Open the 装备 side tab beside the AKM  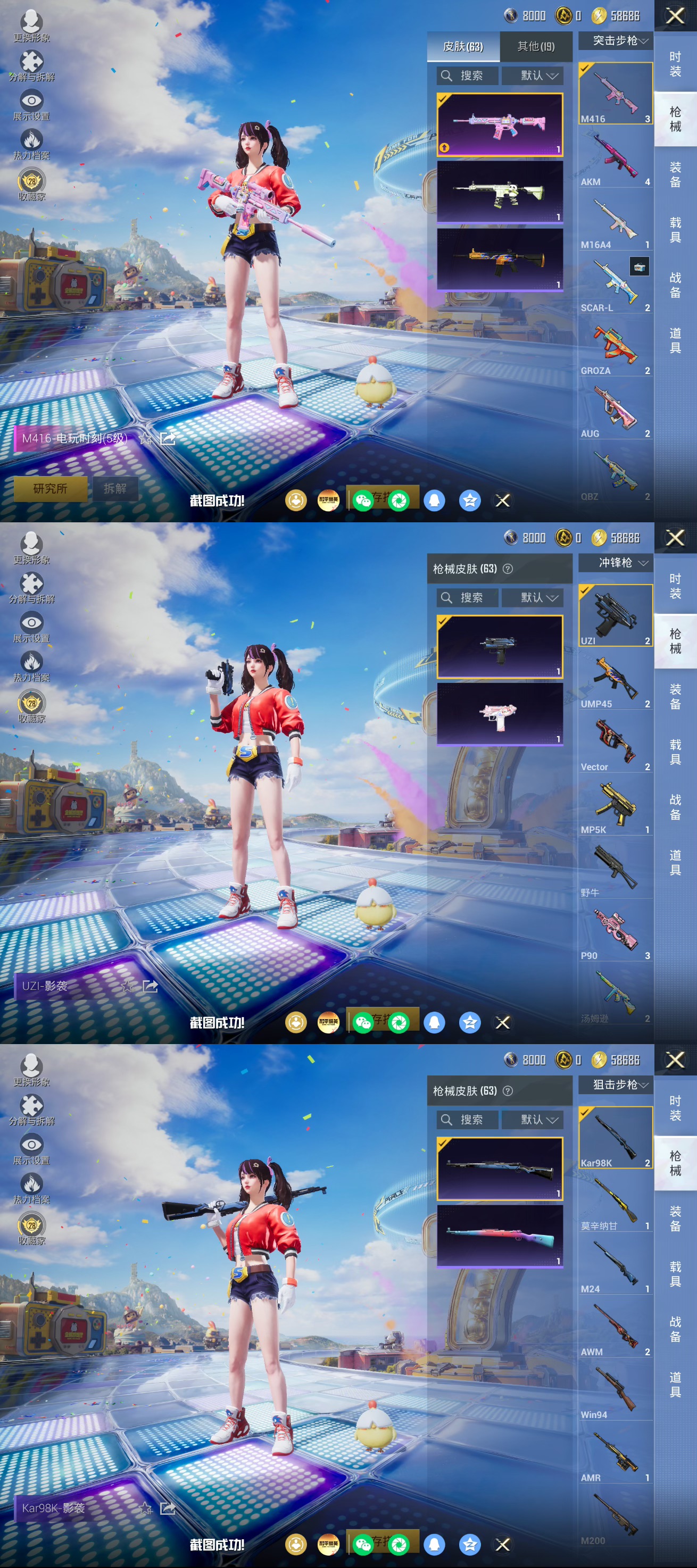click(x=675, y=174)
